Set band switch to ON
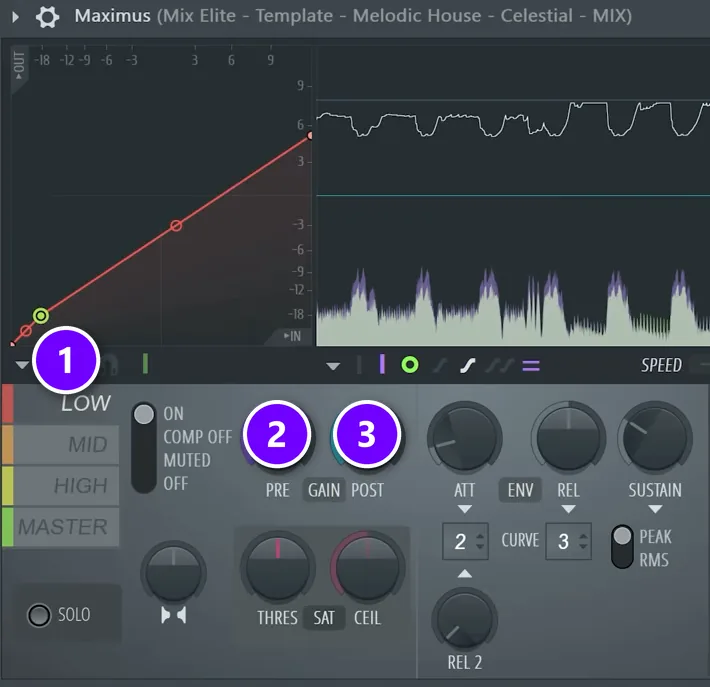The image size is (710, 687). click(x=173, y=414)
